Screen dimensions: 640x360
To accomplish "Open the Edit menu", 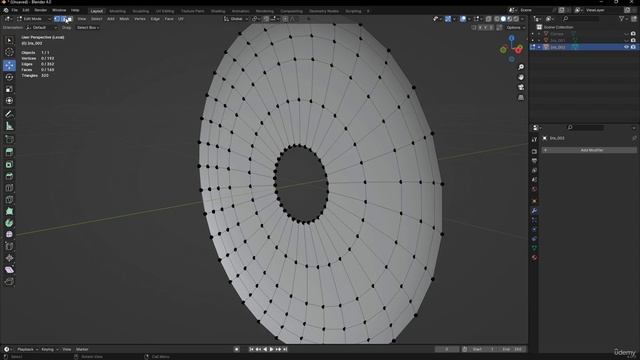I will pyautogui.click(x=26, y=10).
